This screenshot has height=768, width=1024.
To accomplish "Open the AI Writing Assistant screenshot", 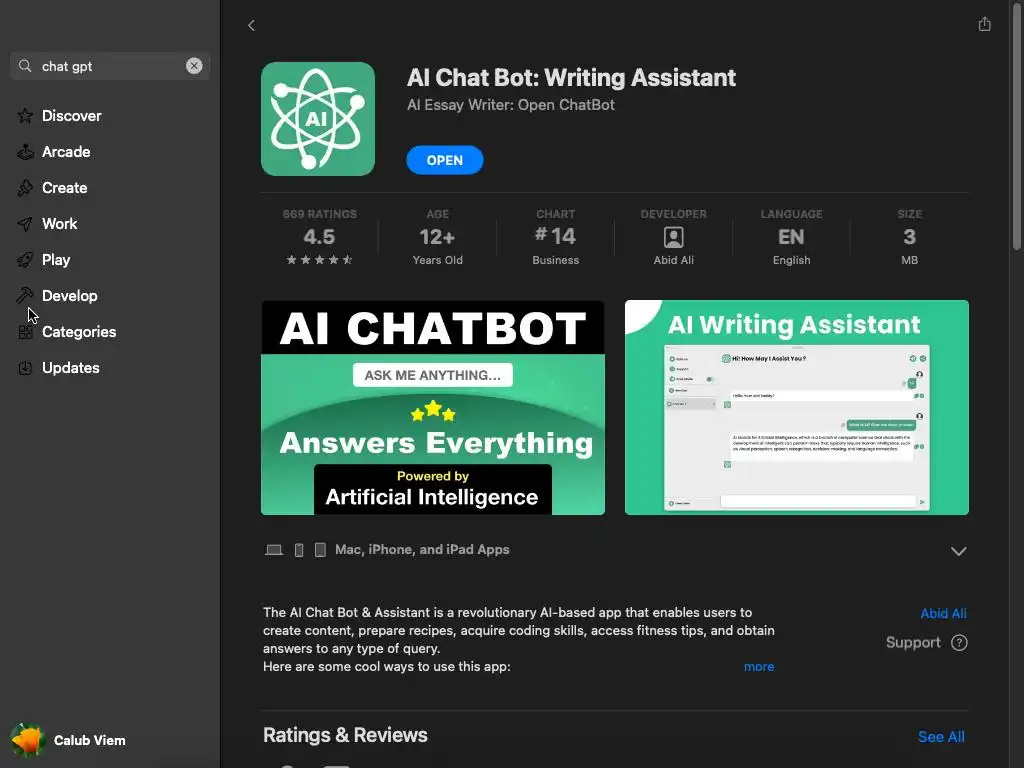I will point(797,408).
